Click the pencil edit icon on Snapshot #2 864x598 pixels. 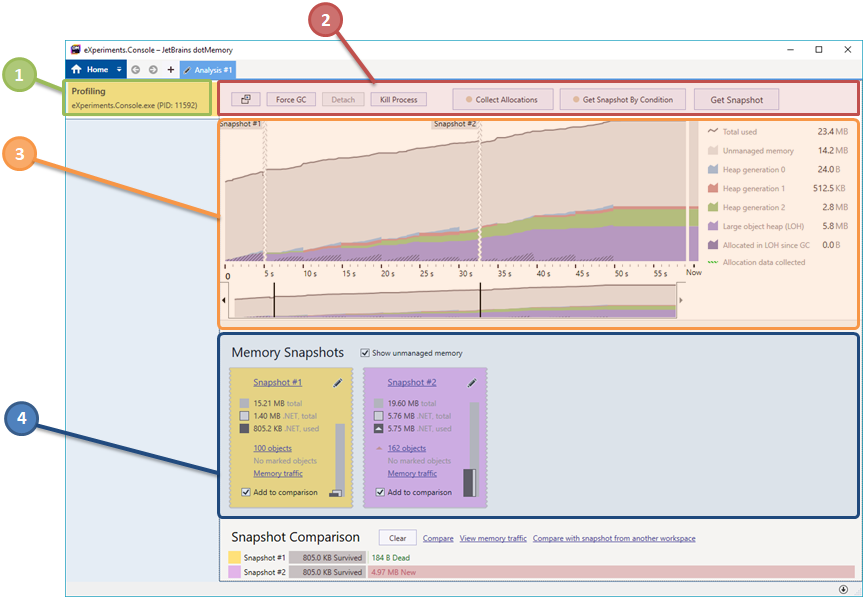pyautogui.click(x=472, y=382)
